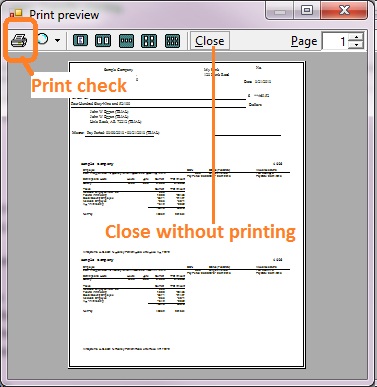Close the window with the red X
The height and width of the screenshot is (387, 377).
click(x=344, y=10)
